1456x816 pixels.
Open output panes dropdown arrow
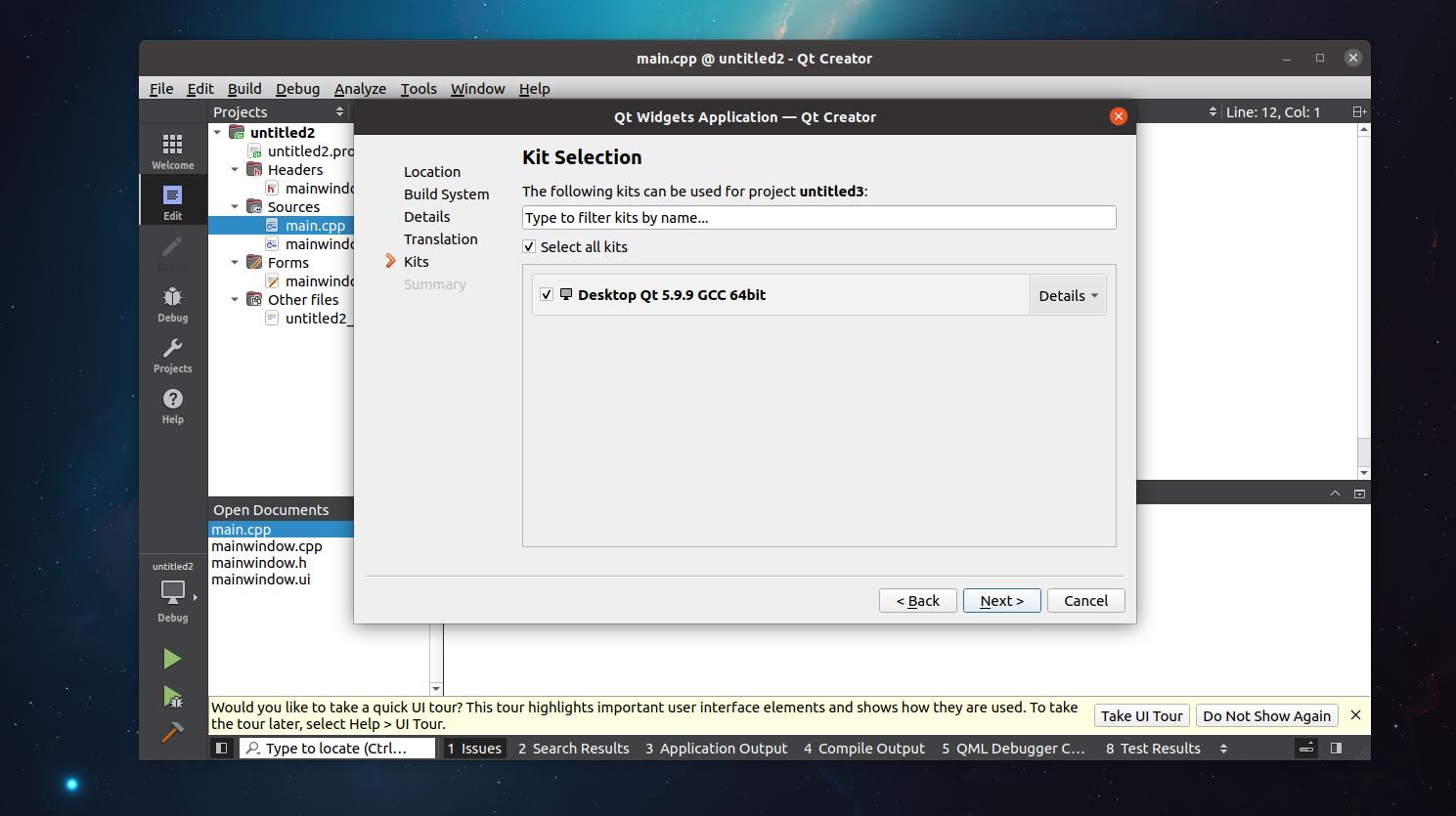coord(1223,748)
